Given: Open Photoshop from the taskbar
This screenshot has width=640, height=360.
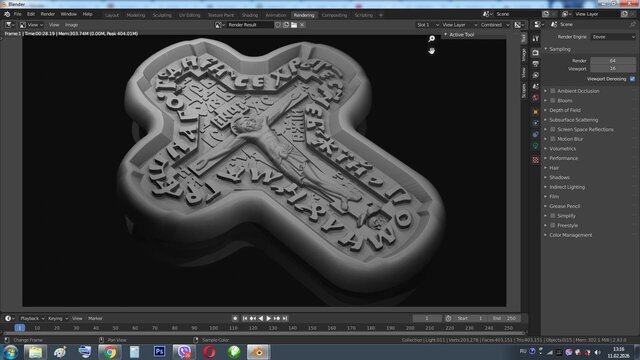Looking at the screenshot, I should (160, 352).
